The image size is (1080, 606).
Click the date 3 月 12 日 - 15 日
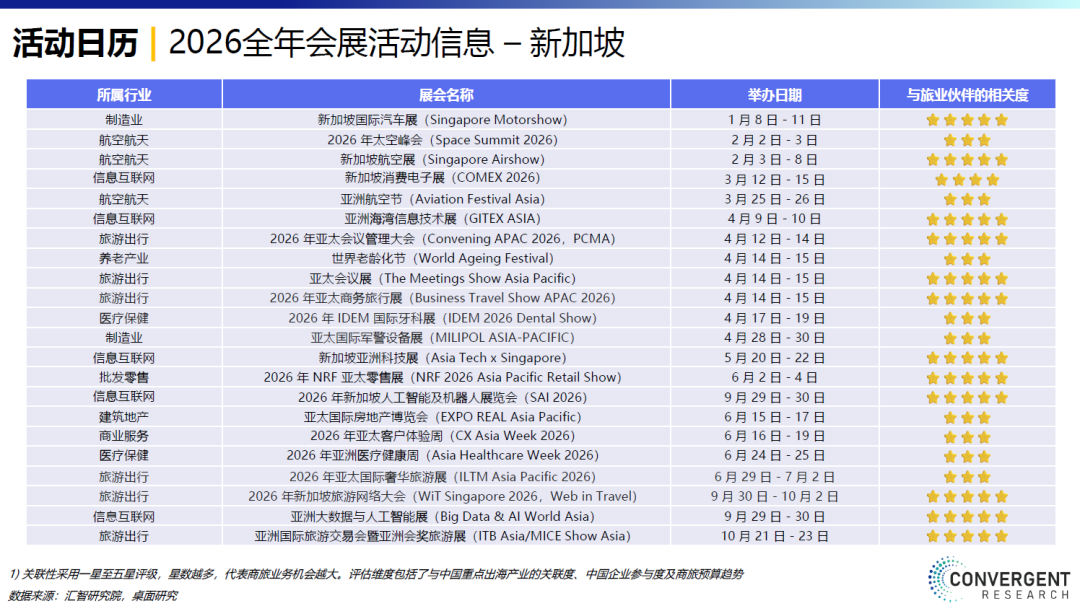774,180
